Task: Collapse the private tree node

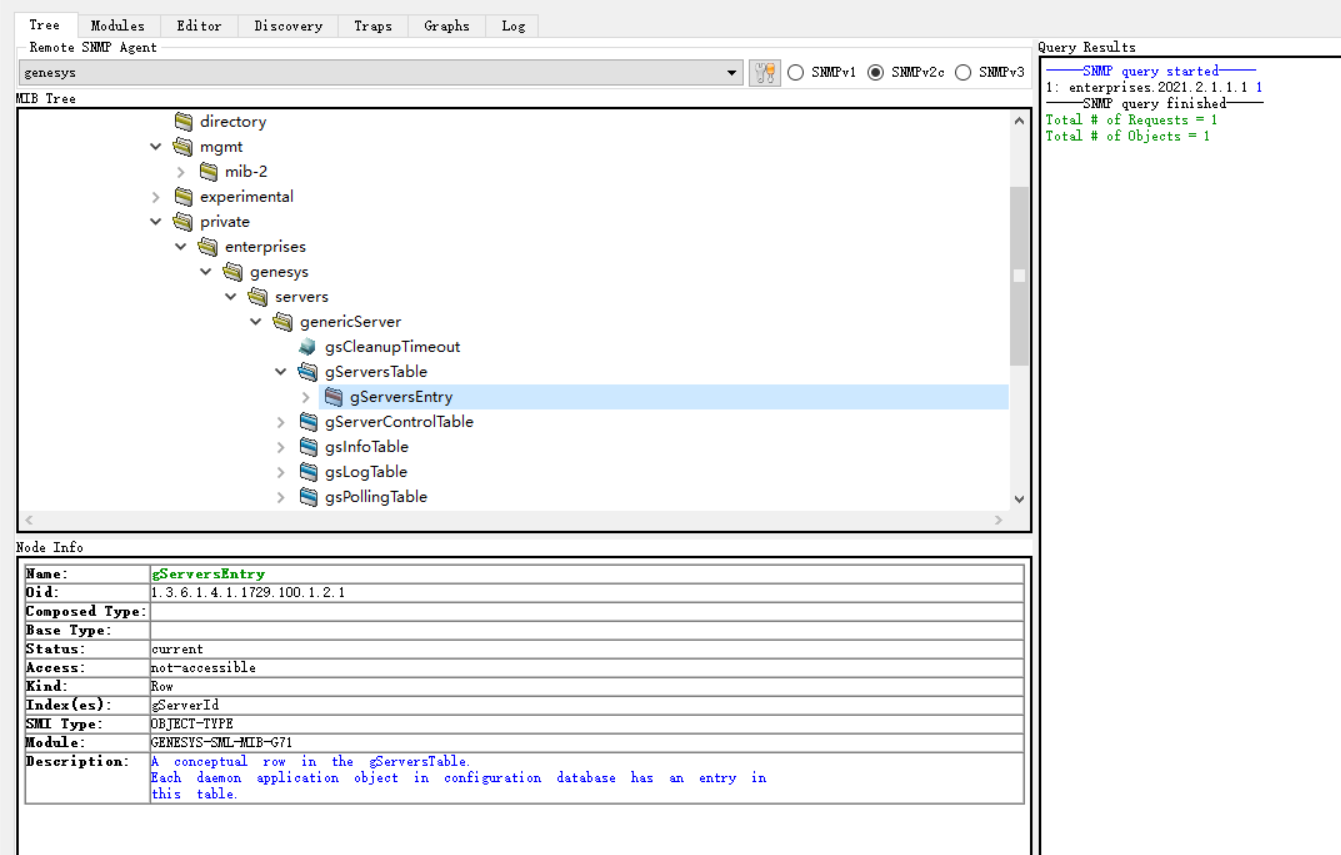Action: [156, 222]
